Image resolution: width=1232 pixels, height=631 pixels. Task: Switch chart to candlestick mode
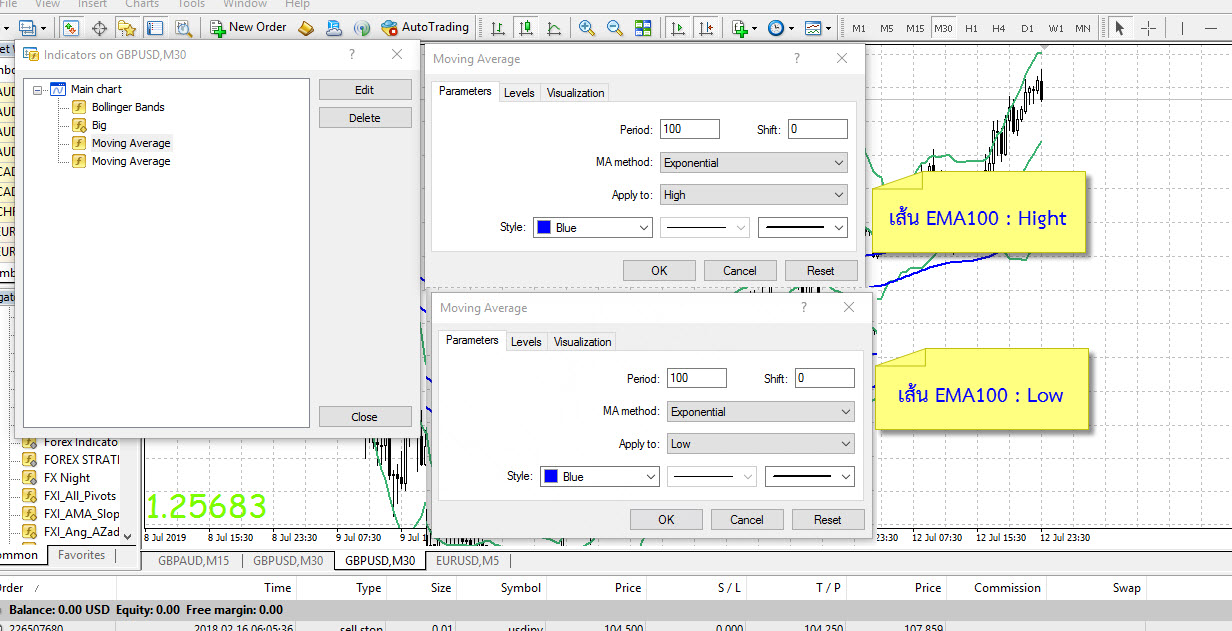(525, 28)
